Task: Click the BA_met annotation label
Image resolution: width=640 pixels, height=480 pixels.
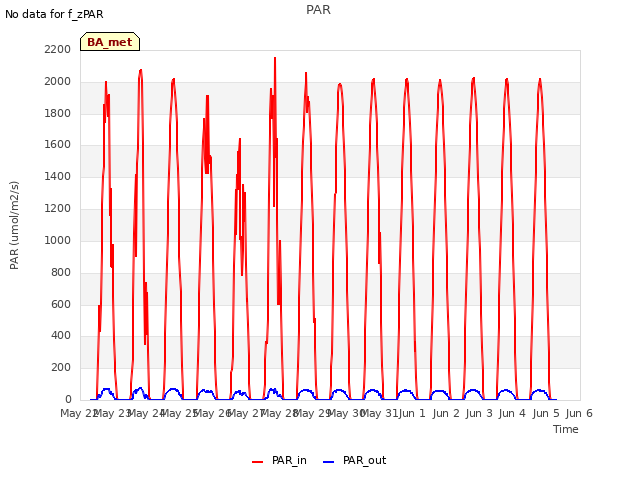Action: (x=110, y=42)
